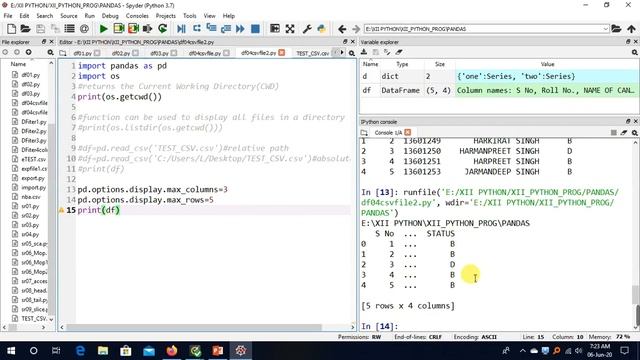Open PowerPoint from the taskbar
The image size is (640, 360).
[x=218, y=351]
